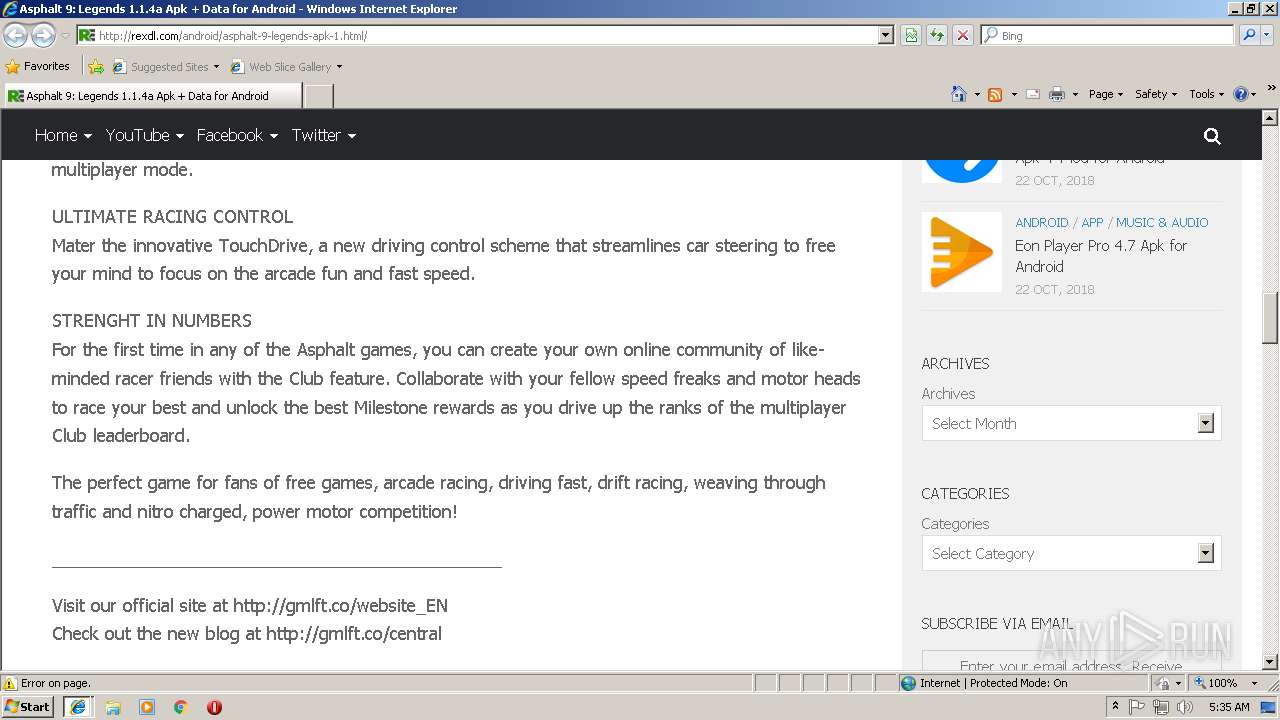1280x720 pixels.
Task: Click the Bing search magnifier button
Action: click(1248, 35)
